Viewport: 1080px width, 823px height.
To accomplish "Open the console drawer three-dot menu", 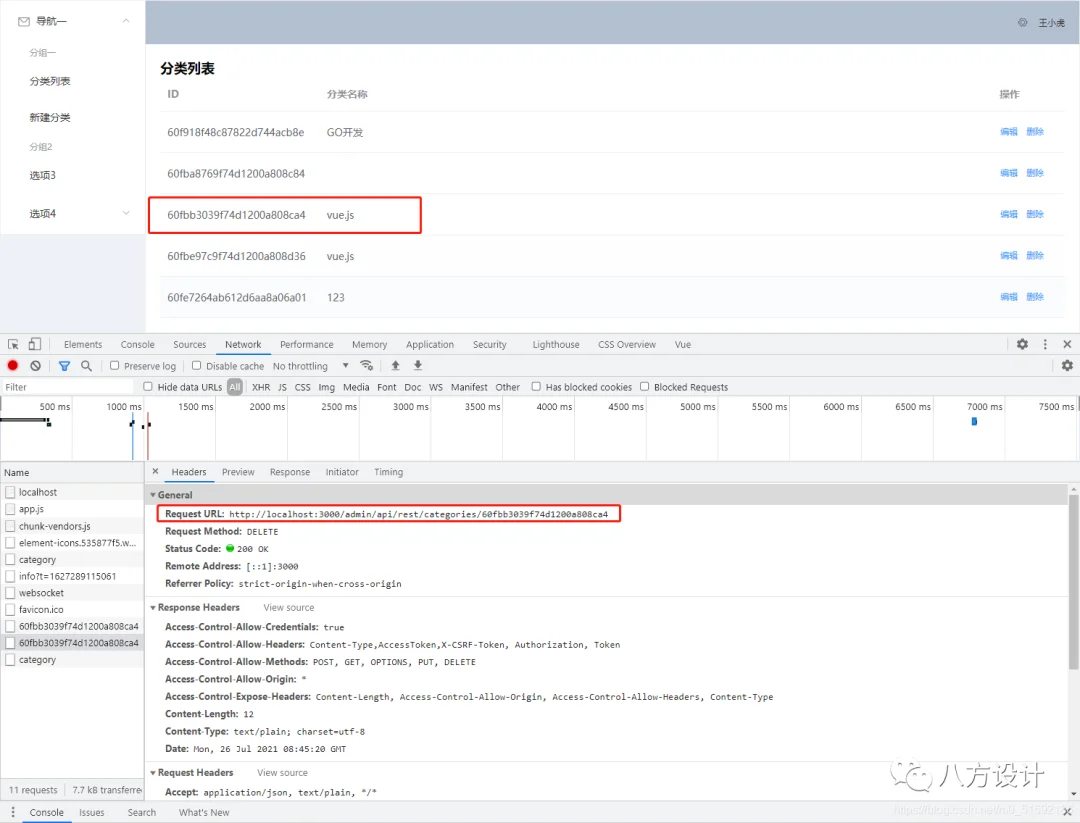I will [x=12, y=812].
